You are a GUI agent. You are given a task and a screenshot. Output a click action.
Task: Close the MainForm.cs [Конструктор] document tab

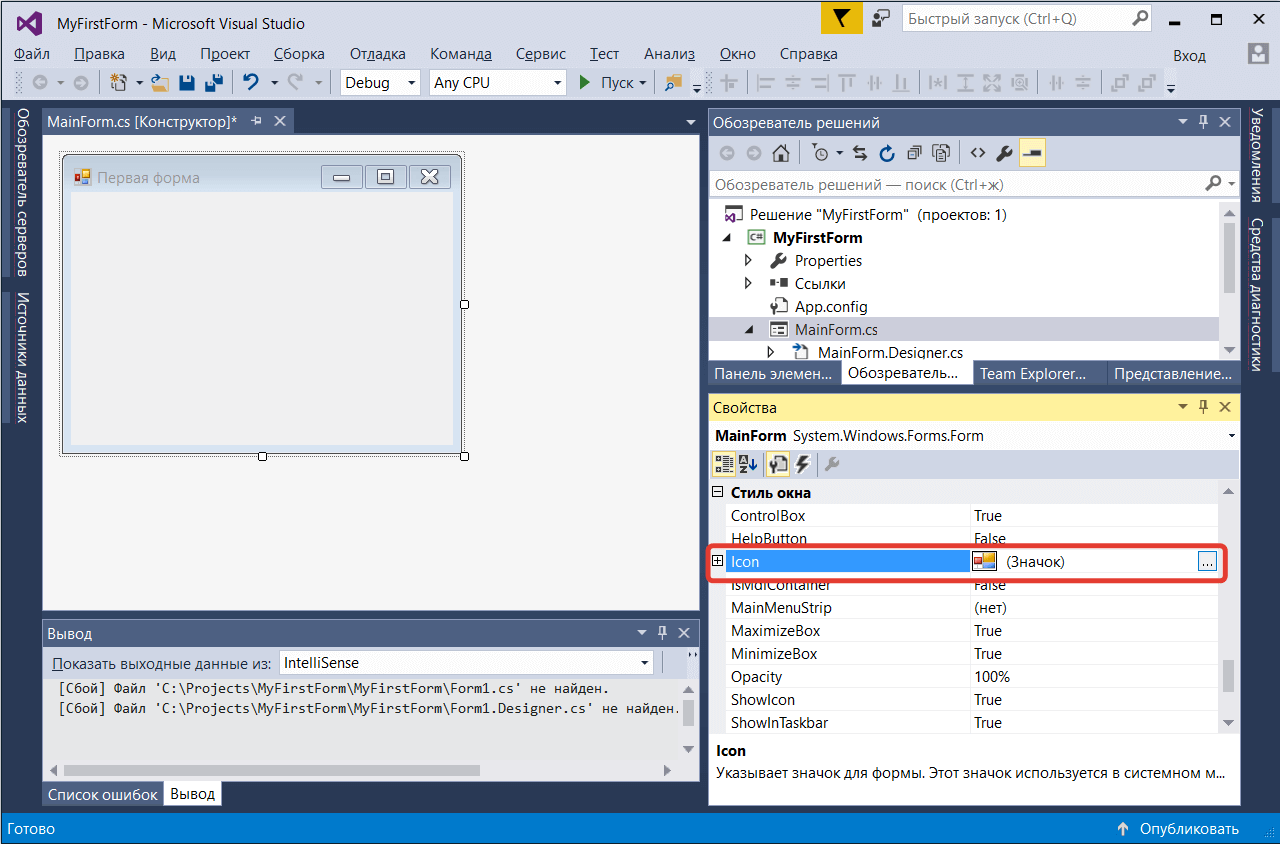(280, 121)
